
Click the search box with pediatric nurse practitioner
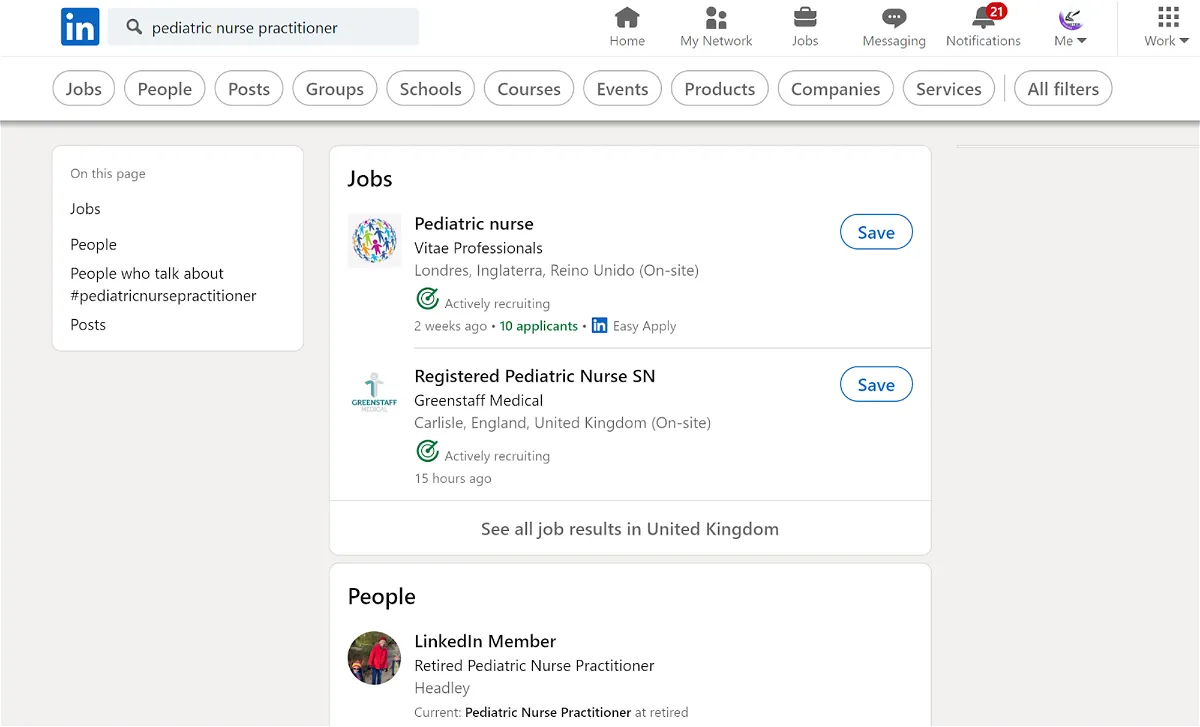coord(264,27)
